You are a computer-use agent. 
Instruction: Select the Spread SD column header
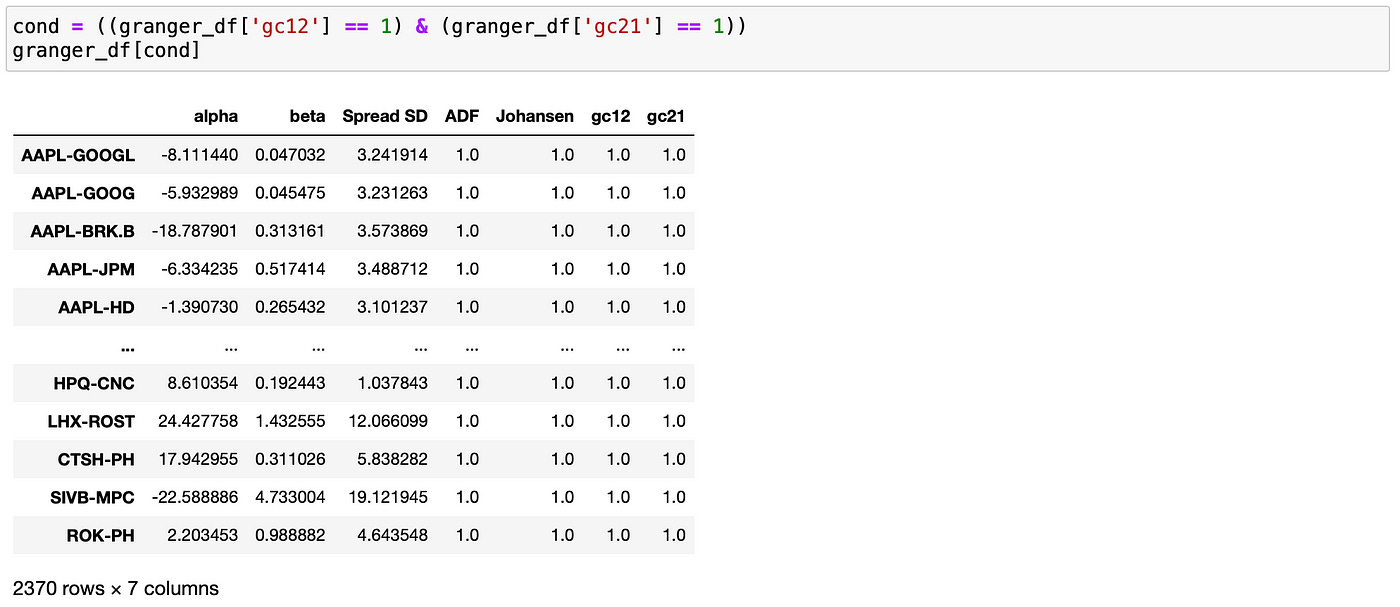click(385, 116)
